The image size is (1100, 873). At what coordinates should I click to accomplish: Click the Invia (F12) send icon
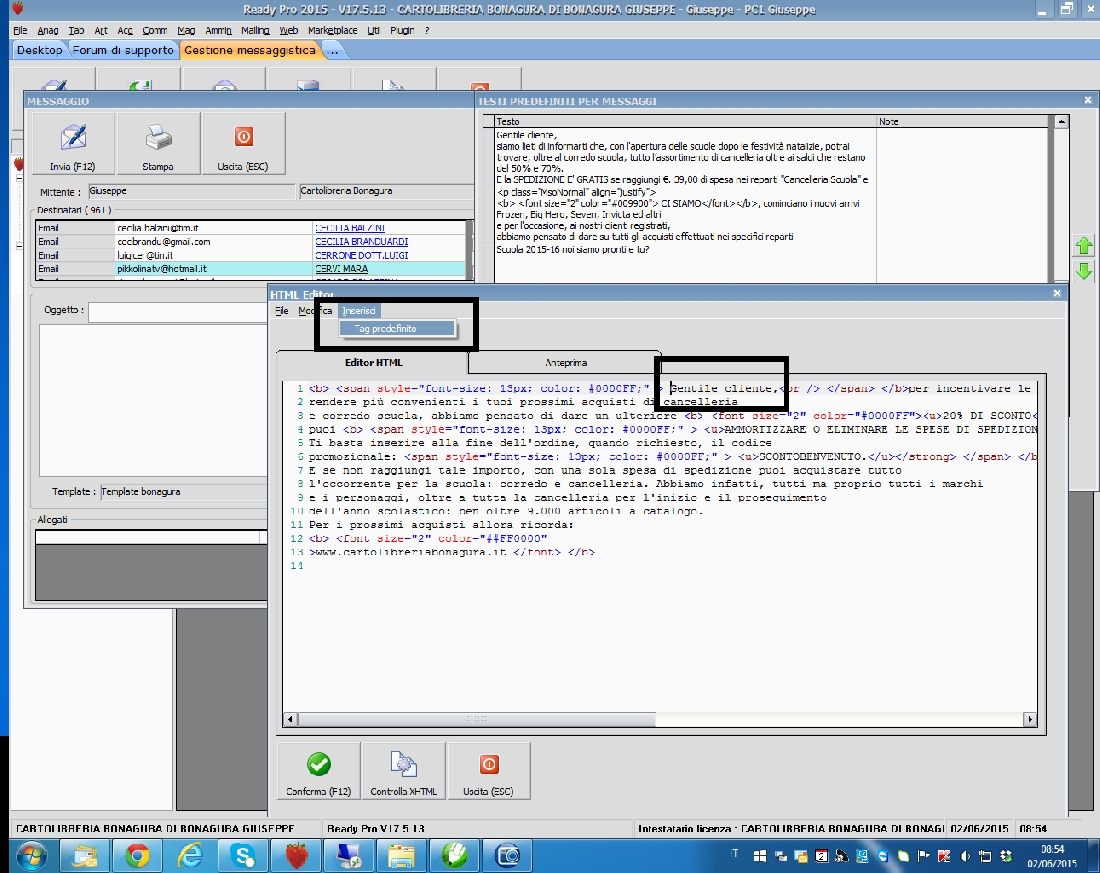(73, 138)
